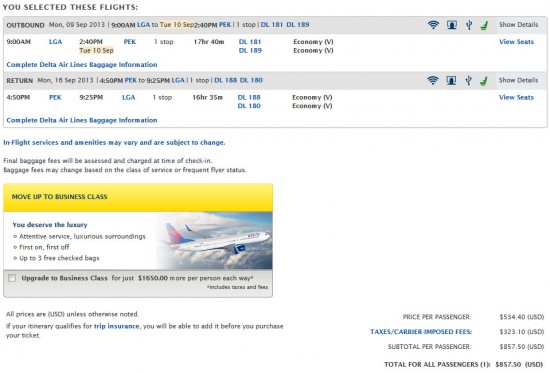The height and width of the screenshot is (373, 550).
Task: Click the return green seat icon
Action: (x=484, y=81)
